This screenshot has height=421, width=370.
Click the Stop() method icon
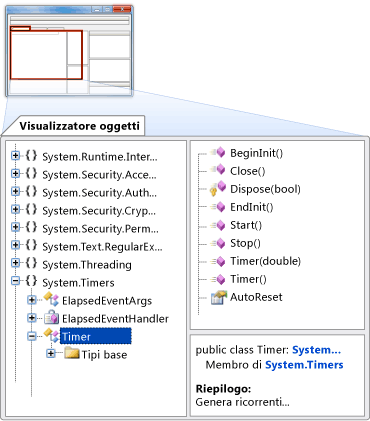coord(218,243)
